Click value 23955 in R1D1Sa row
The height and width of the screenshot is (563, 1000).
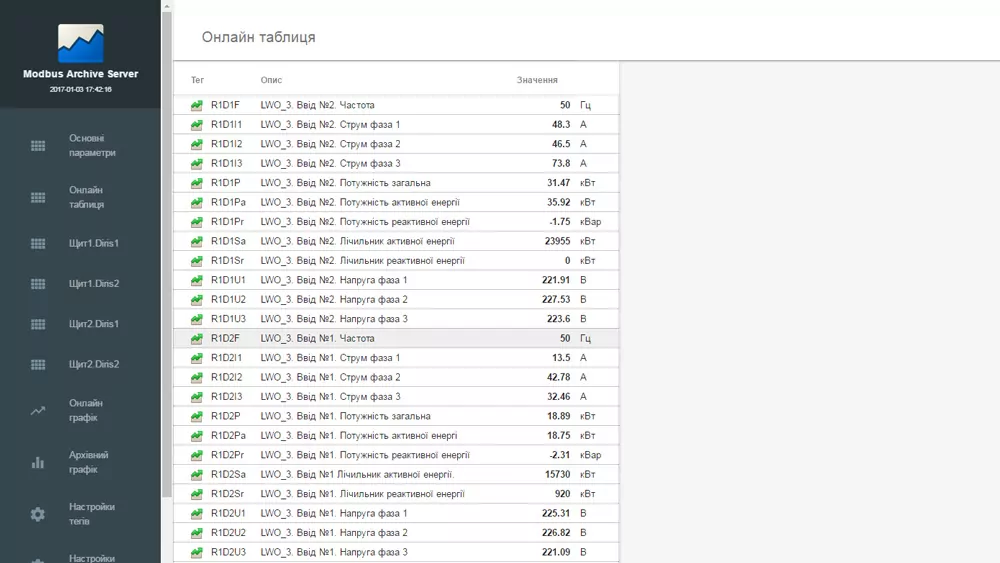pos(557,242)
